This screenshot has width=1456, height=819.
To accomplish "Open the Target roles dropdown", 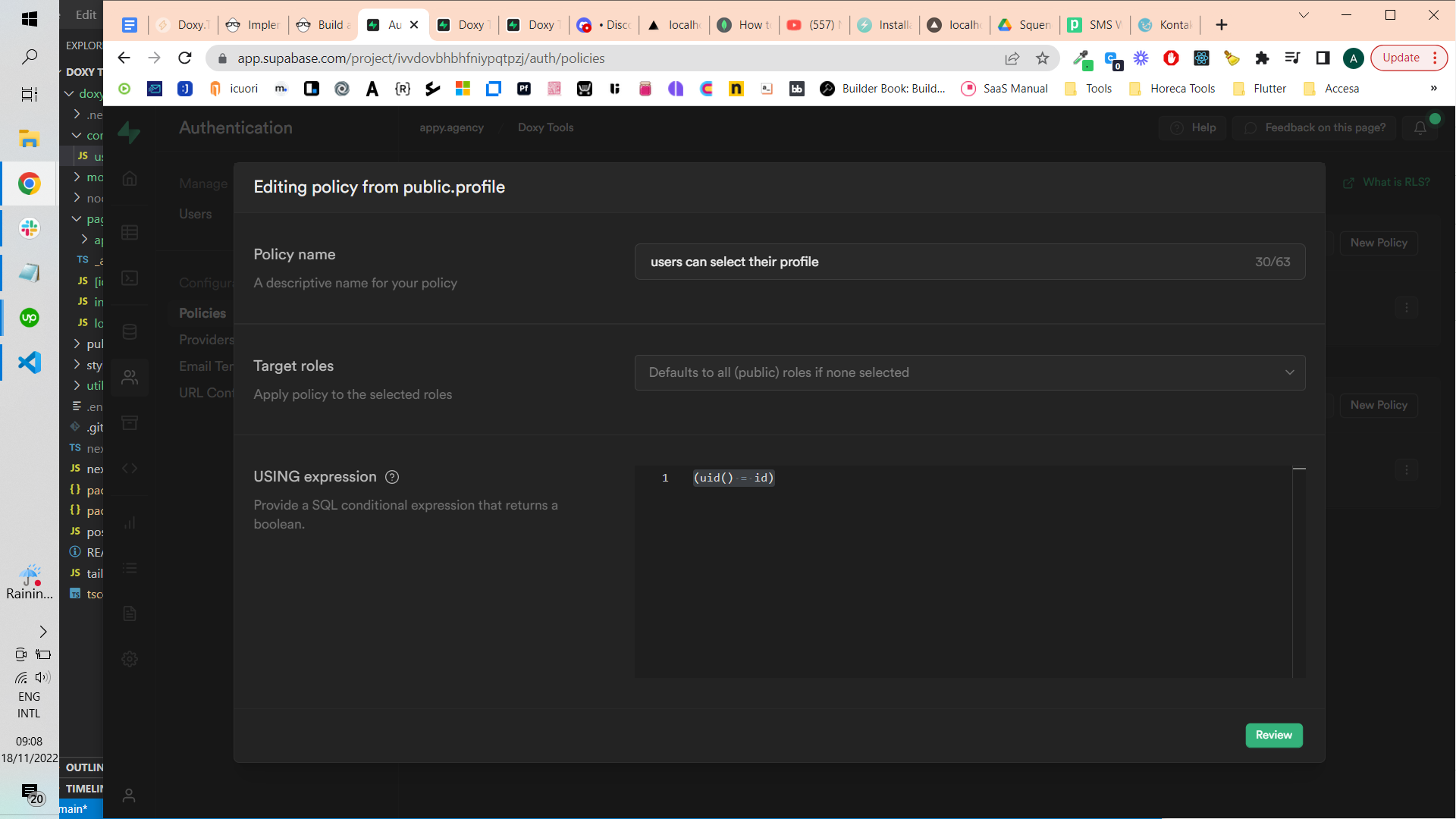I will [x=969, y=372].
